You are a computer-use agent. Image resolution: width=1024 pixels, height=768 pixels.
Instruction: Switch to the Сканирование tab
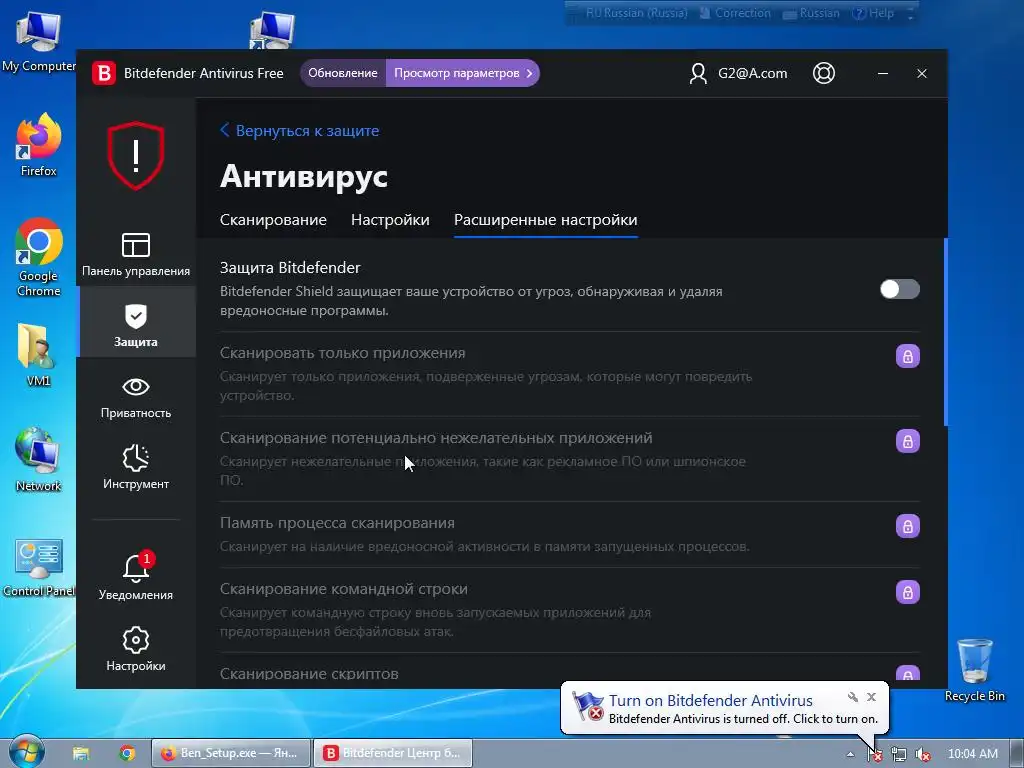[273, 220]
